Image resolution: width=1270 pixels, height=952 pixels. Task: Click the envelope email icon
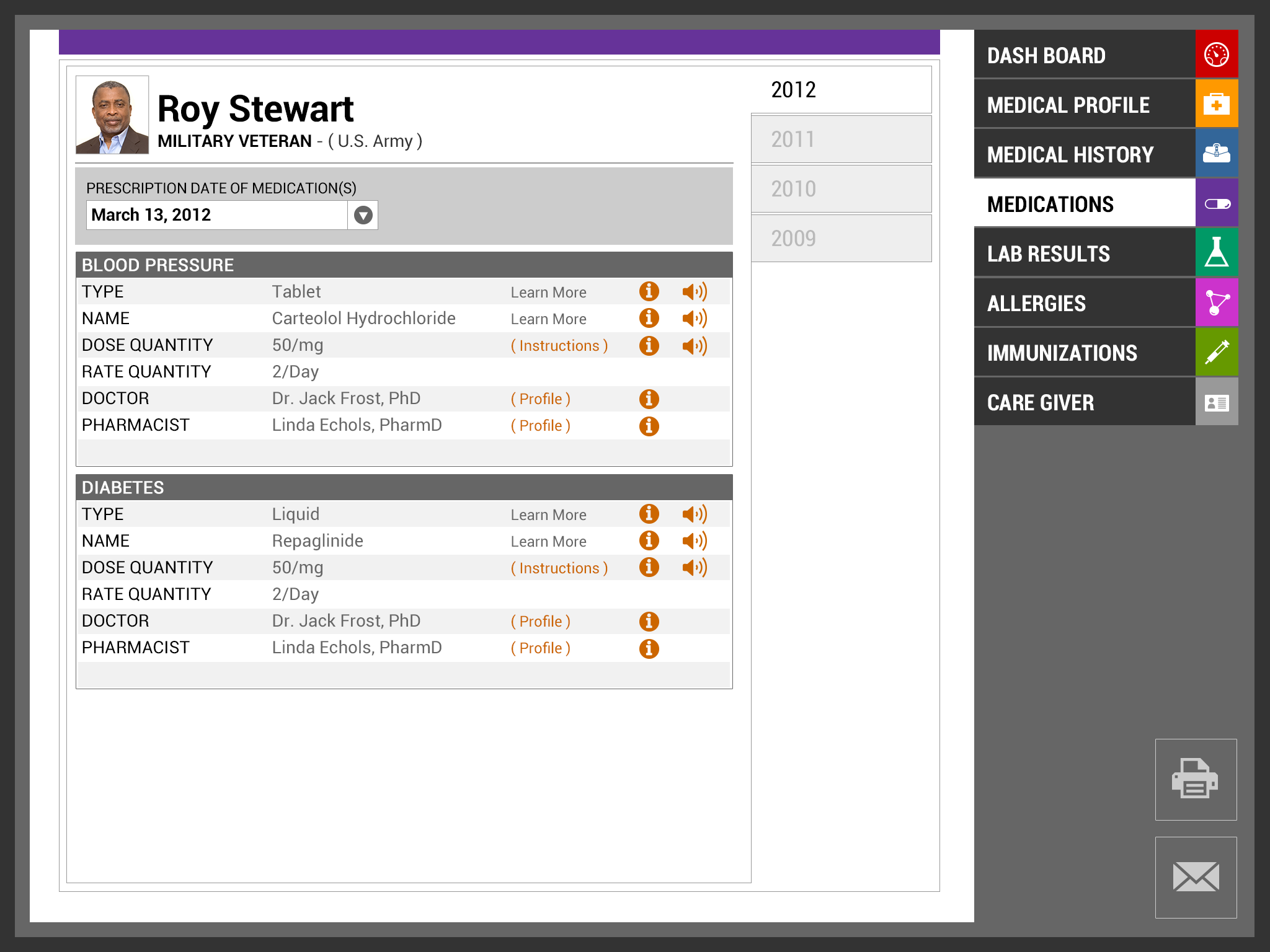pos(1196,877)
